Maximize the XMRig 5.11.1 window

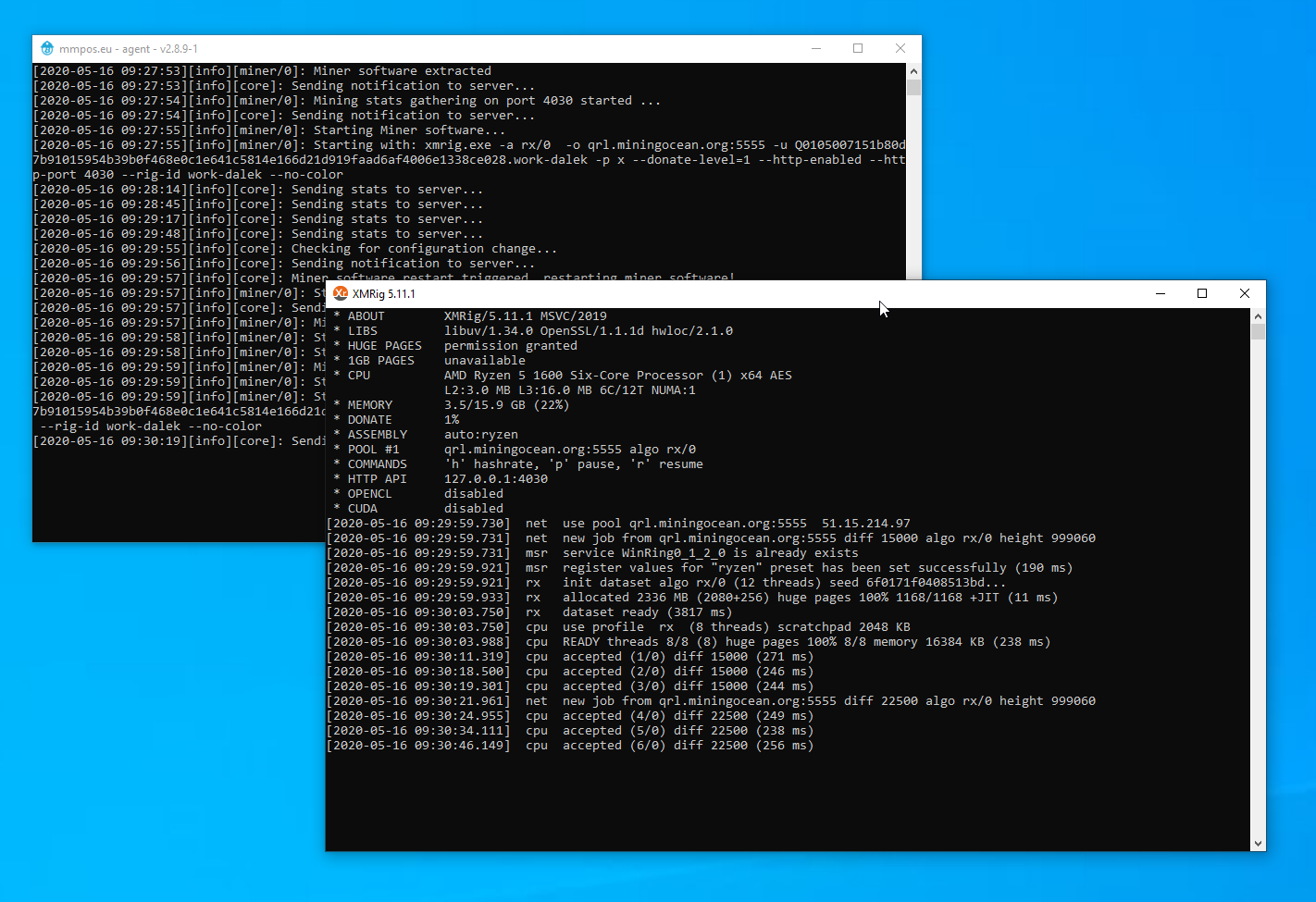(1202, 293)
